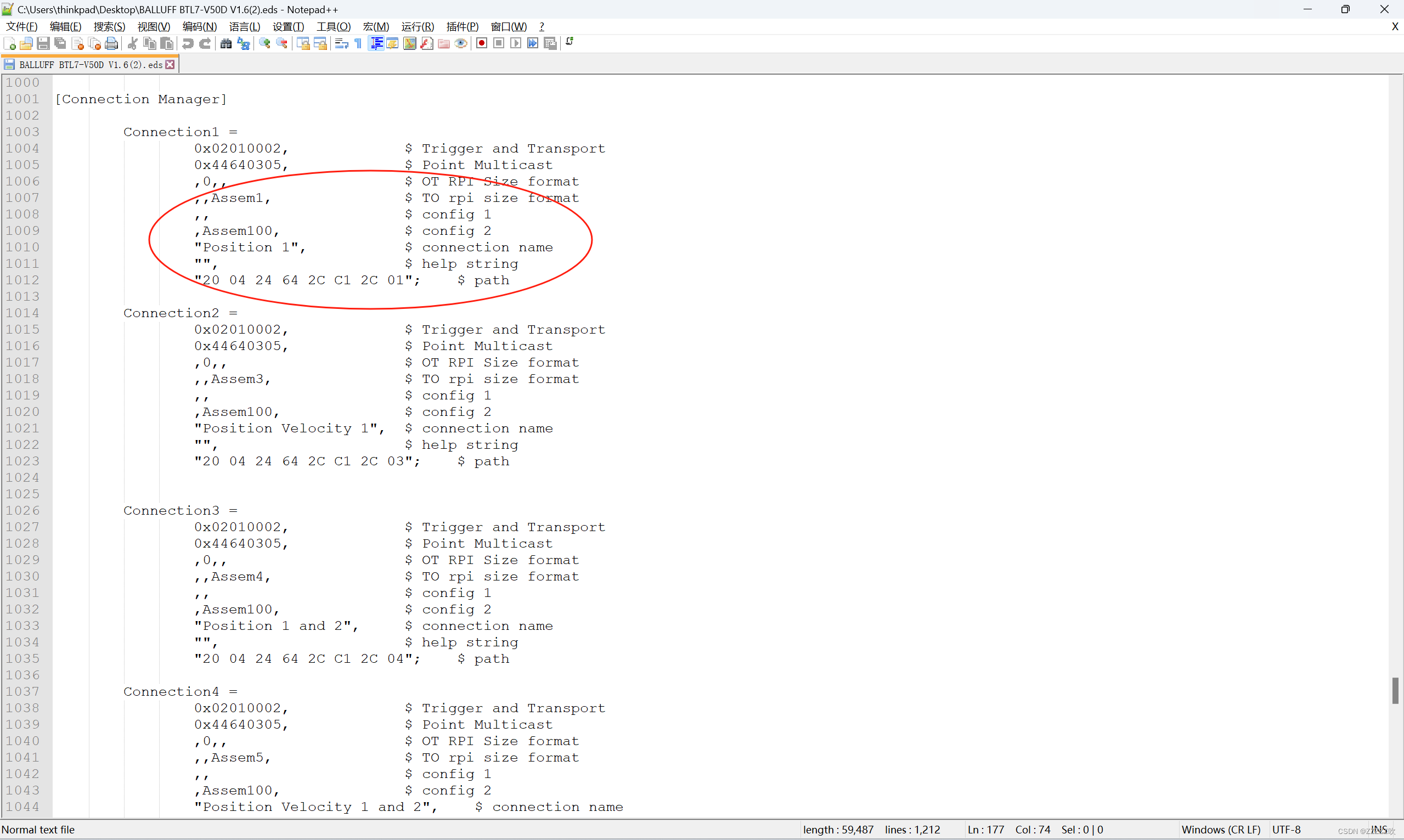
Task: Open 设置(T) menu
Action: tap(289, 26)
